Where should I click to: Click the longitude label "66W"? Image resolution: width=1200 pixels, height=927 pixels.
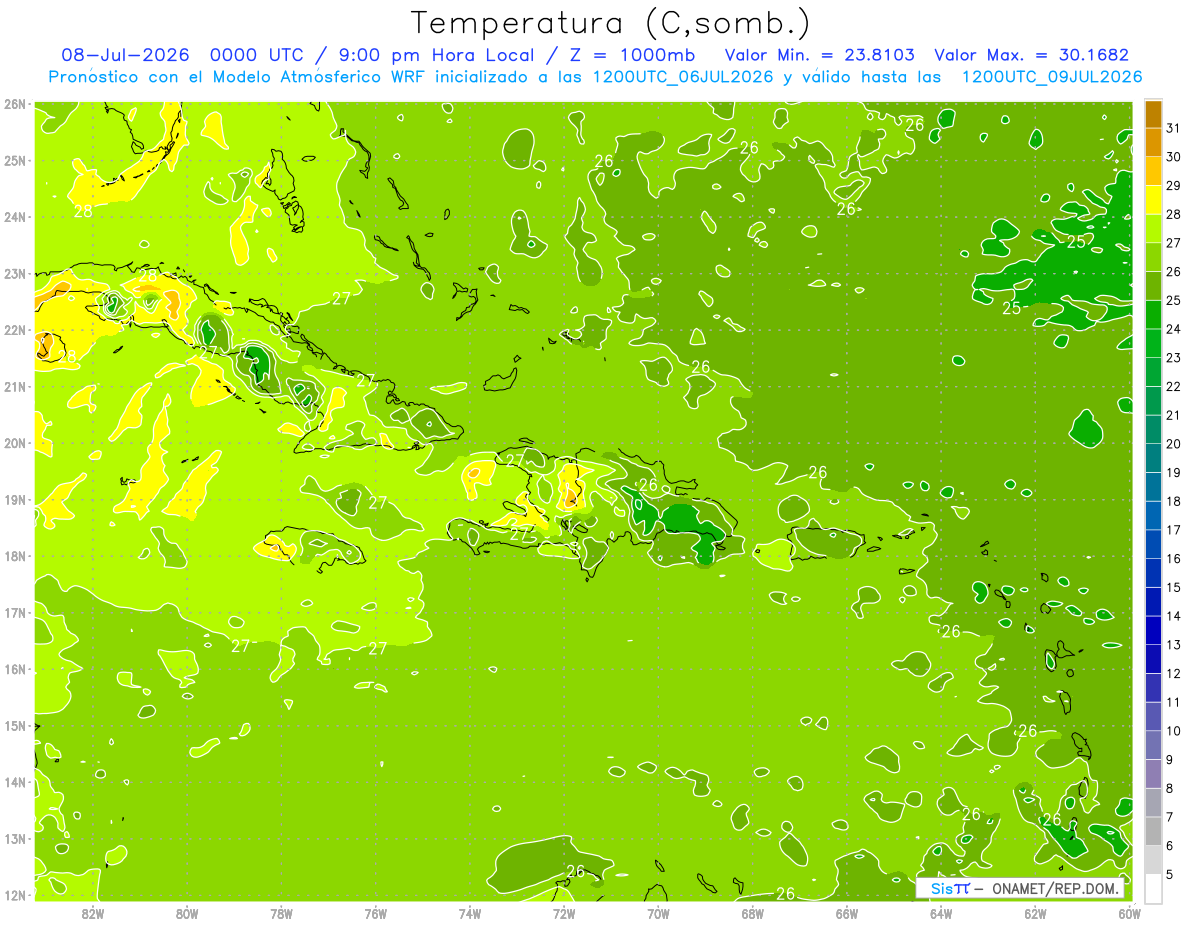(x=846, y=913)
